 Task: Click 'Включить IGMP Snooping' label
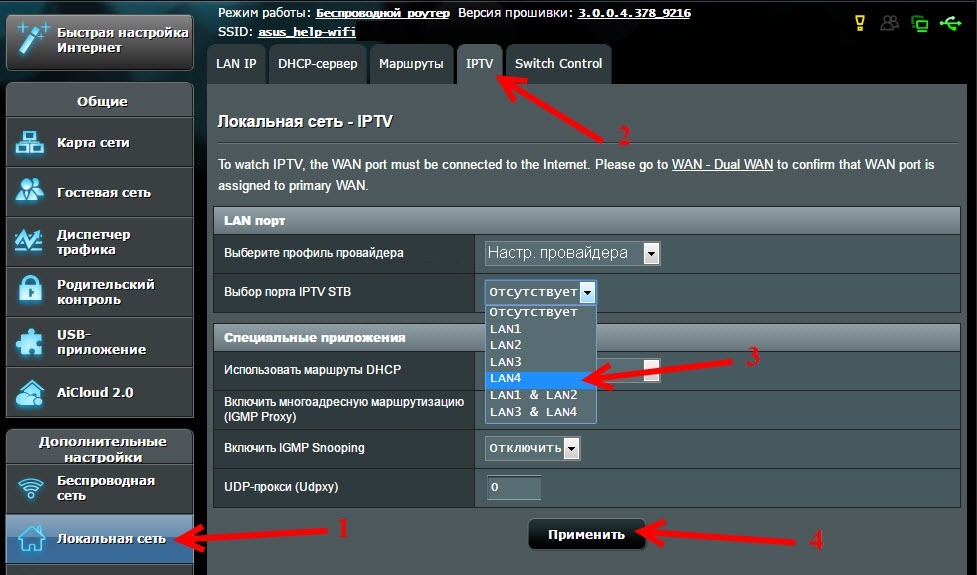tap(294, 447)
